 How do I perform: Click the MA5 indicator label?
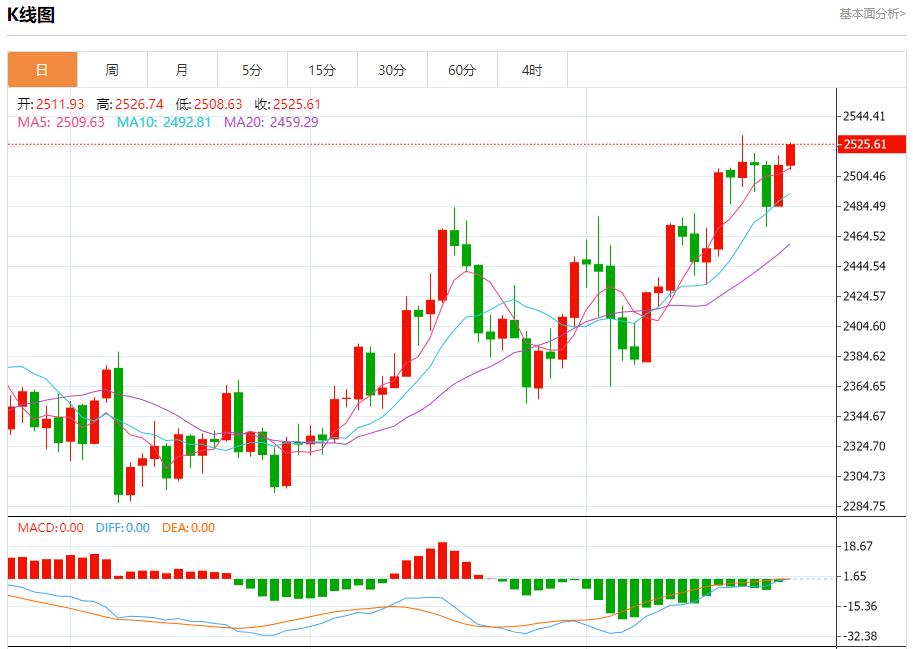(61, 122)
